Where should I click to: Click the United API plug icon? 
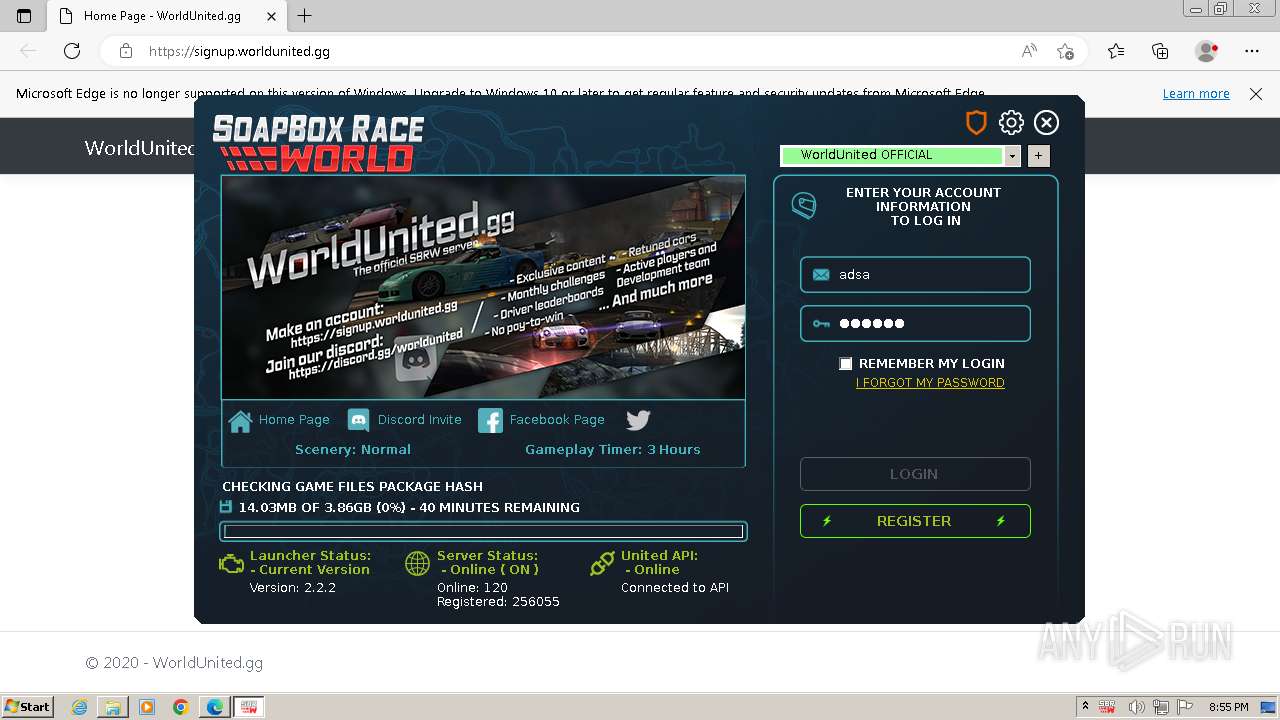click(602, 563)
